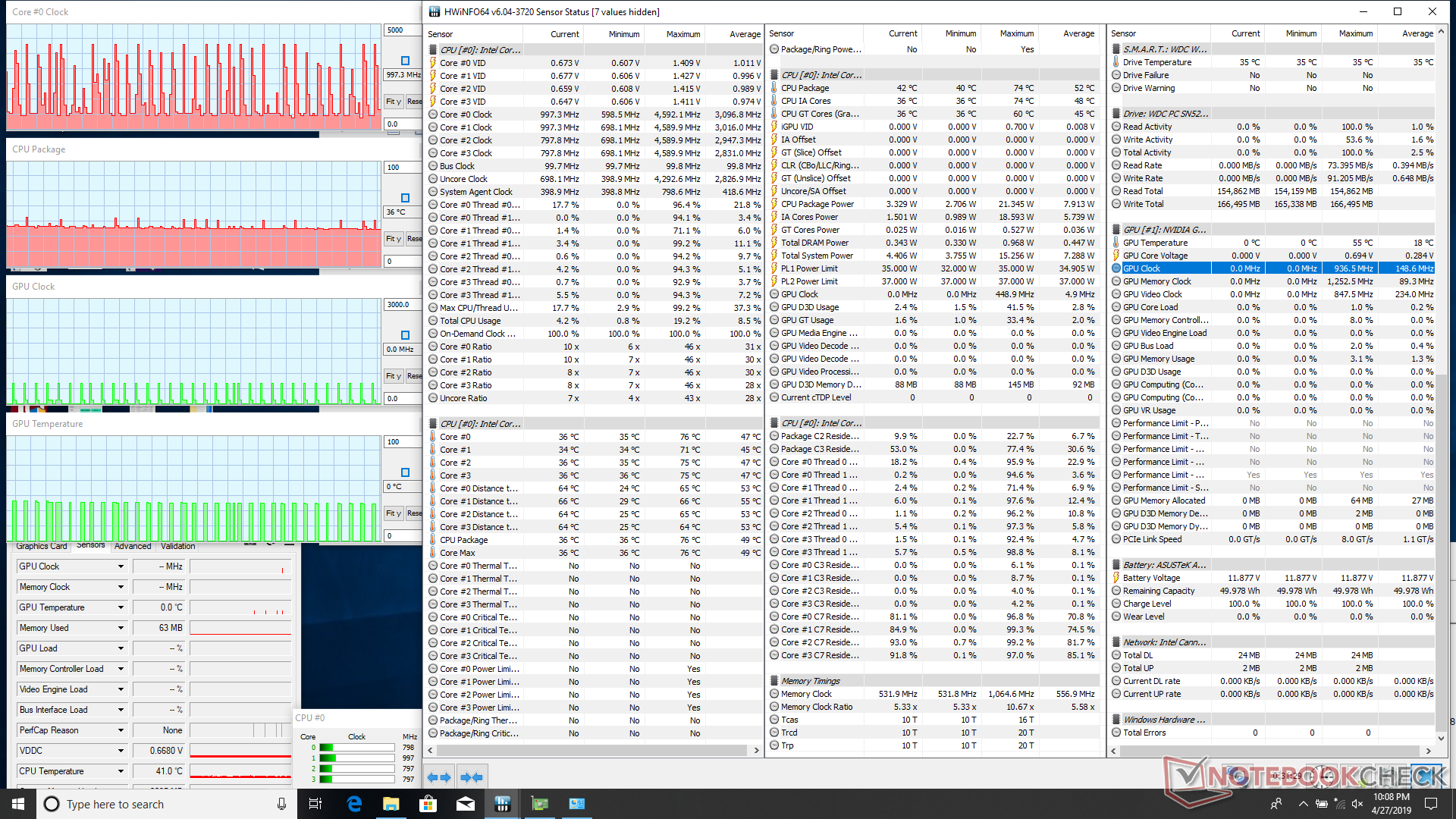This screenshot has width=1456, height=819.
Task: Click Fit y button in GPU Clock graph
Action: pos(393,376)
